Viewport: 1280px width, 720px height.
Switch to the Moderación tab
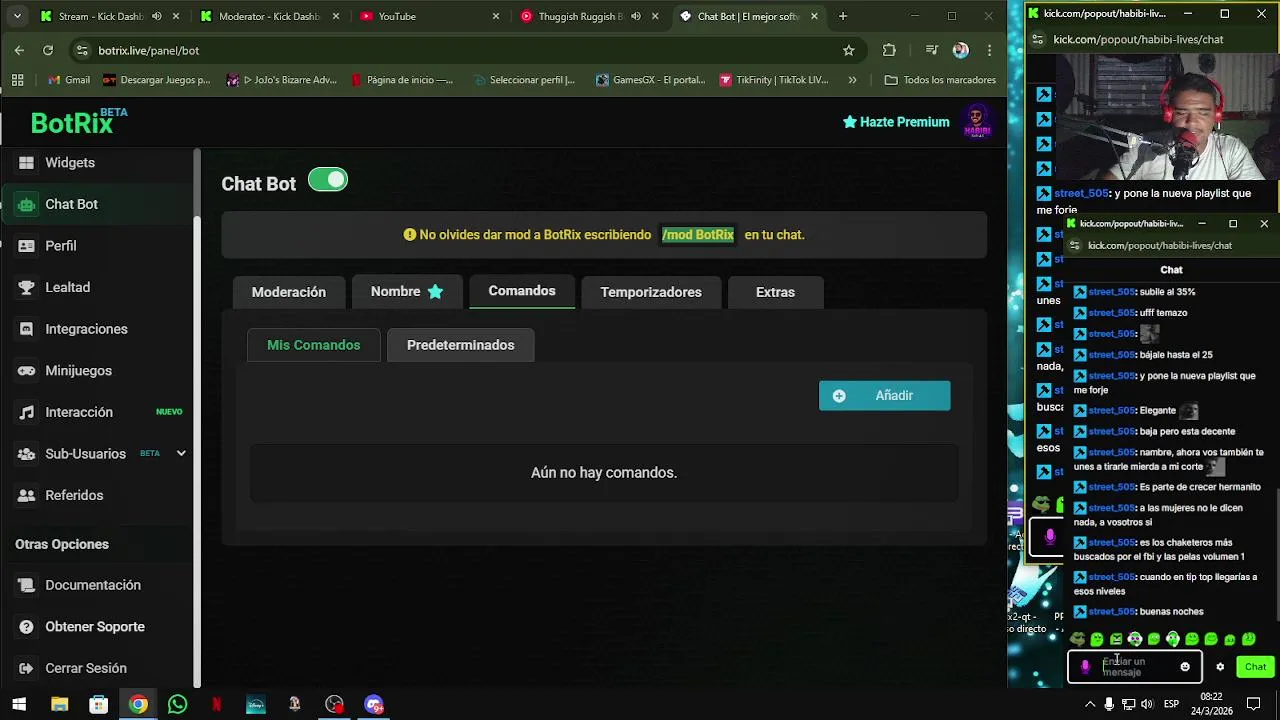point(289,292)
